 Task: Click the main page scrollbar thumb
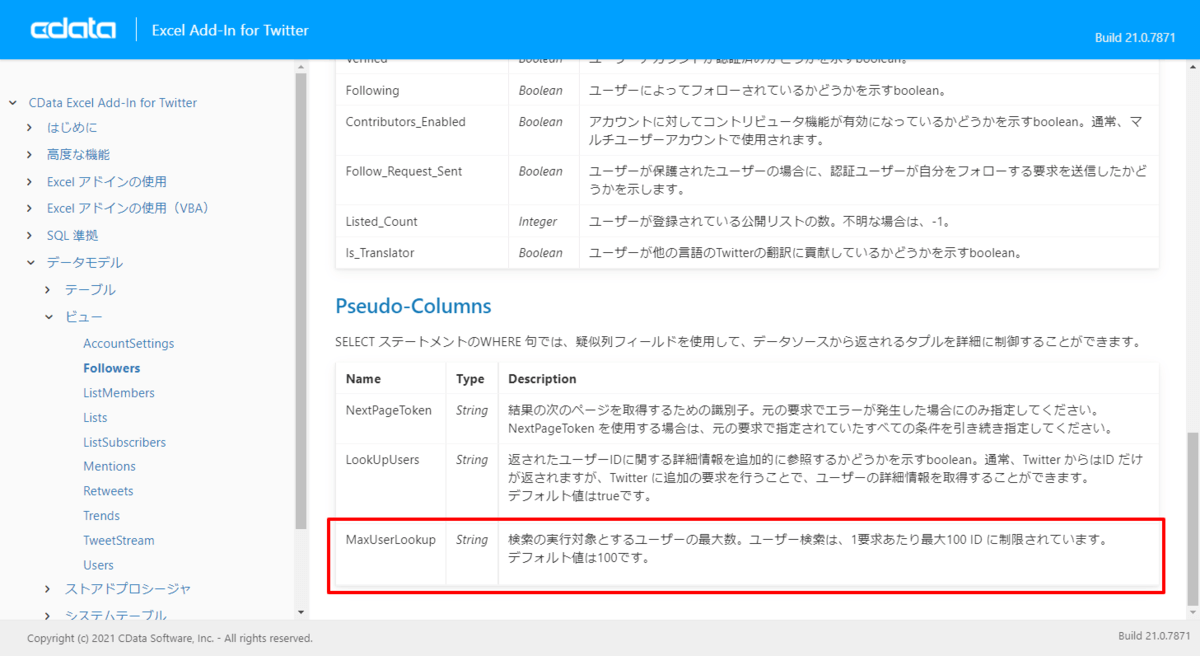pyautogui.click(x=1192, y=517)
